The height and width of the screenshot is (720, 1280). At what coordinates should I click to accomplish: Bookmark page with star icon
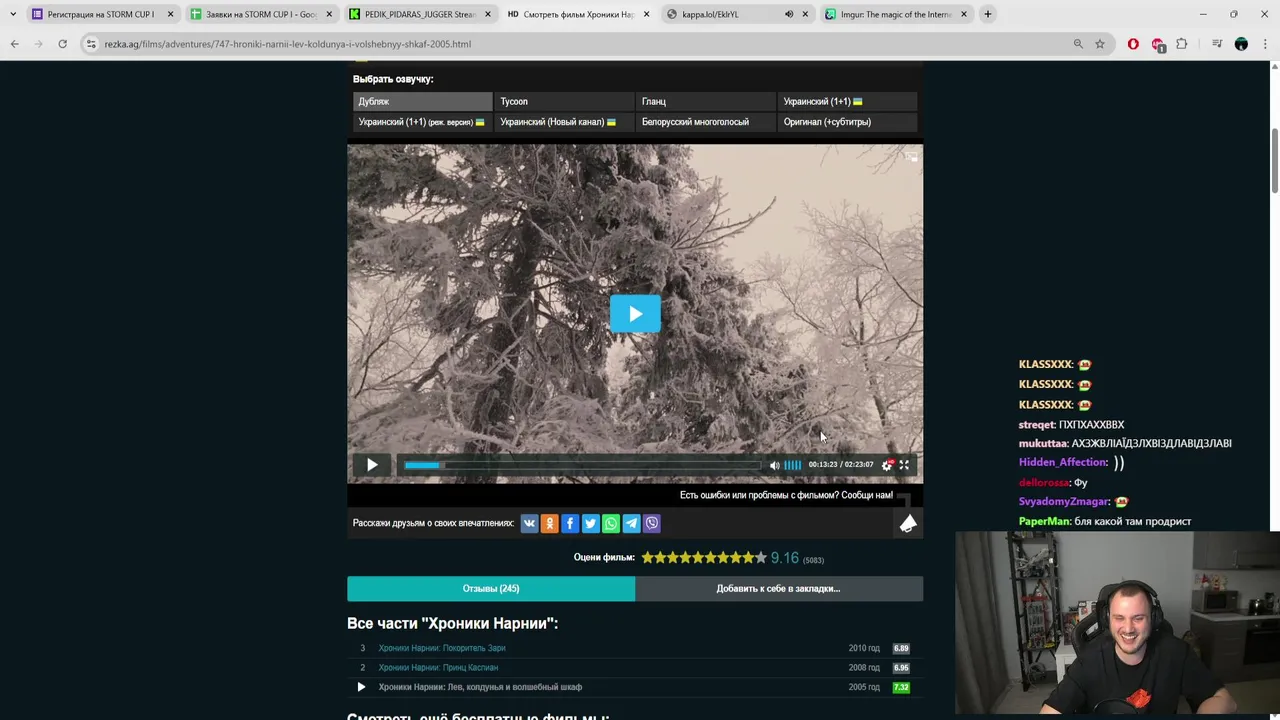click(x=1100, y=44)
